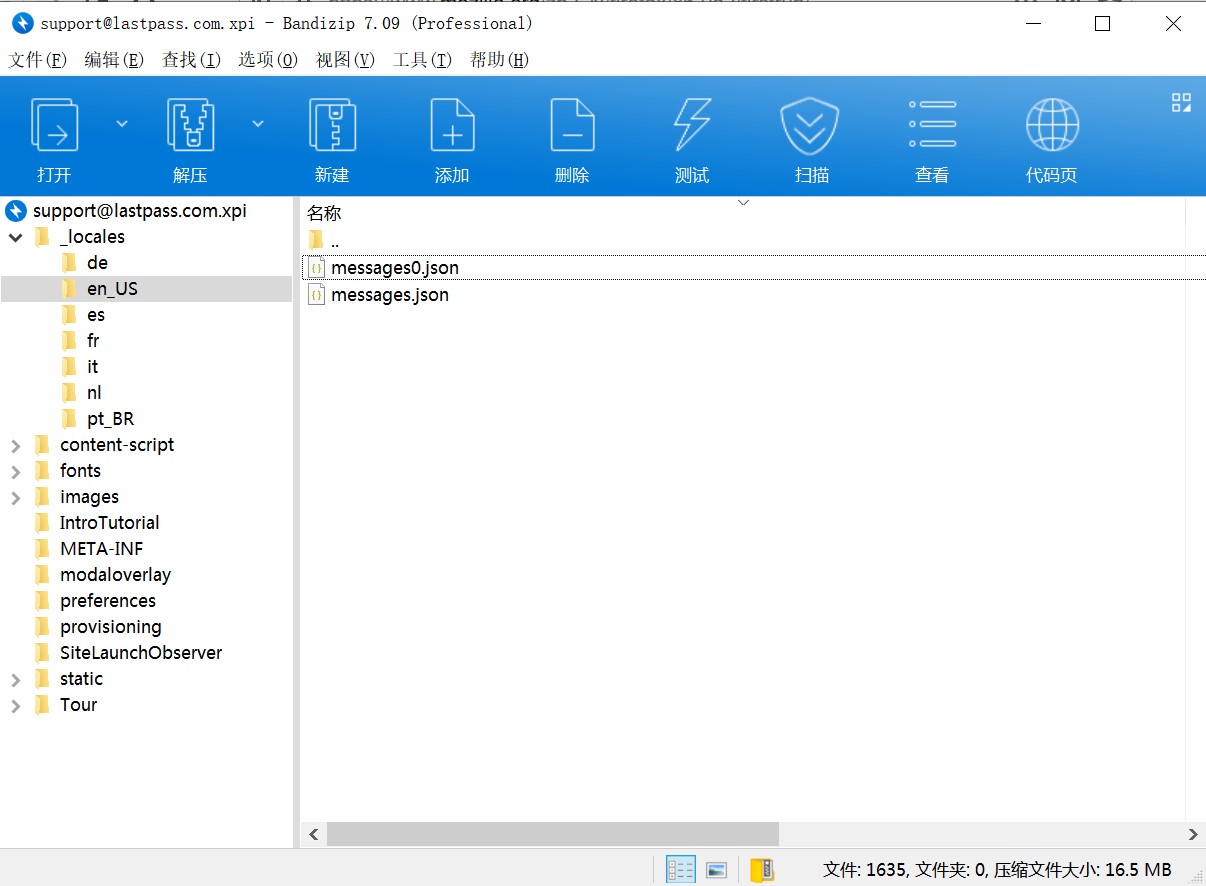
Task: Click the horizontal scrollbar thumb
Action: click(552, 834)
